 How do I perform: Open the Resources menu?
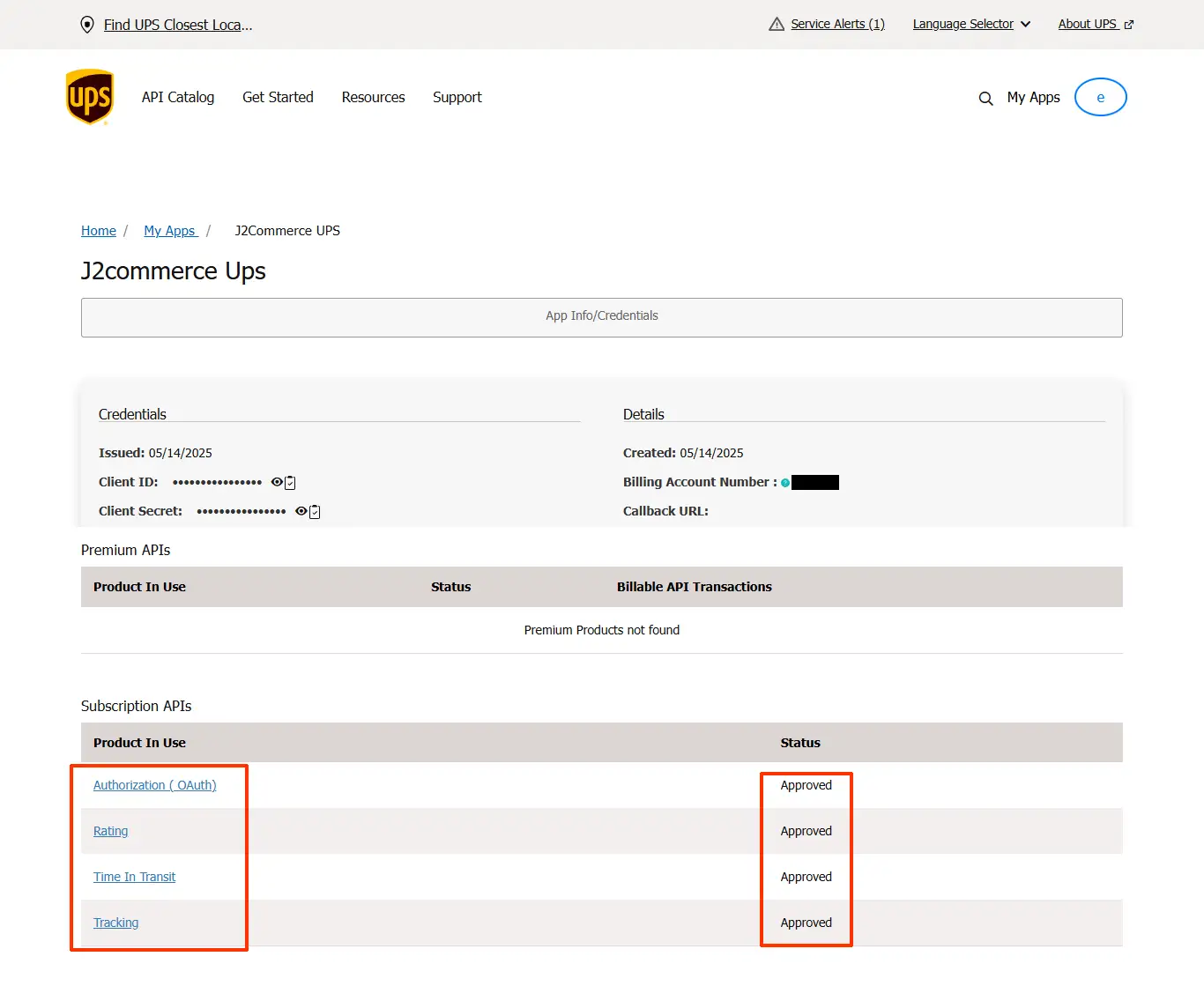click(373, 97)
